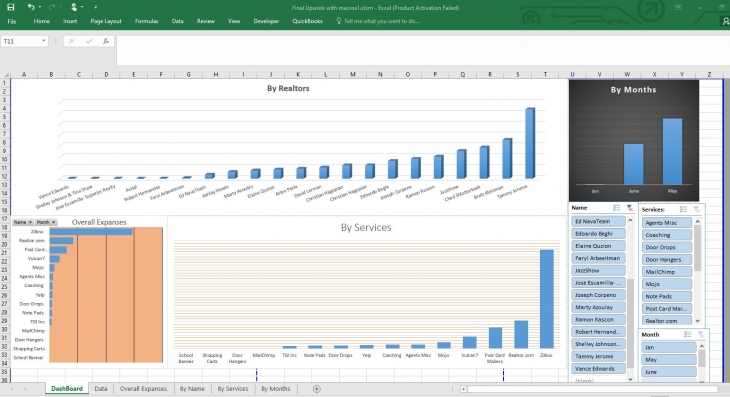Click the May bar in By Months chart
Screen dimensions: 730x397
[x=672, y=151]
